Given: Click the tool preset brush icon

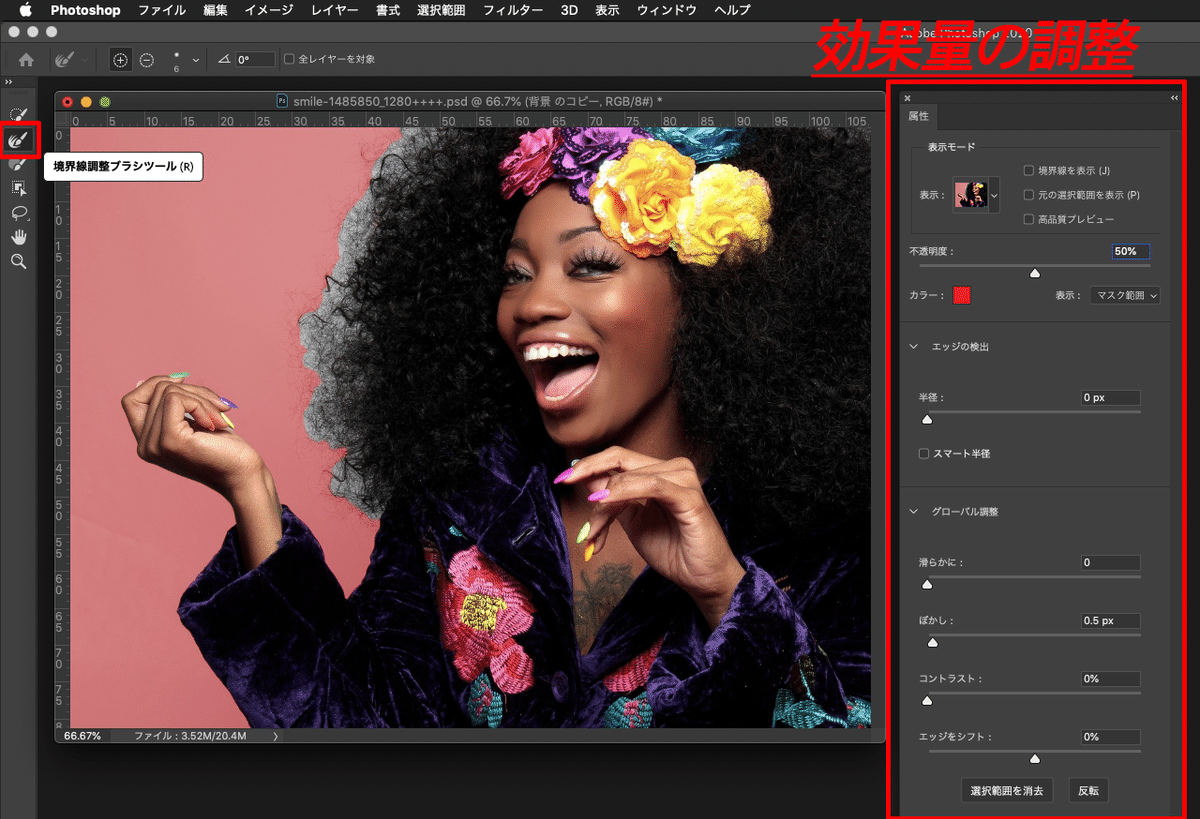Looking at the screenshot, I should [66, 60].
